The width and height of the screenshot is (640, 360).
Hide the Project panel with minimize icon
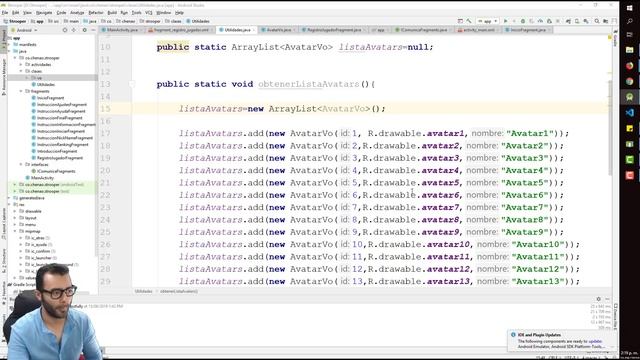93,30
